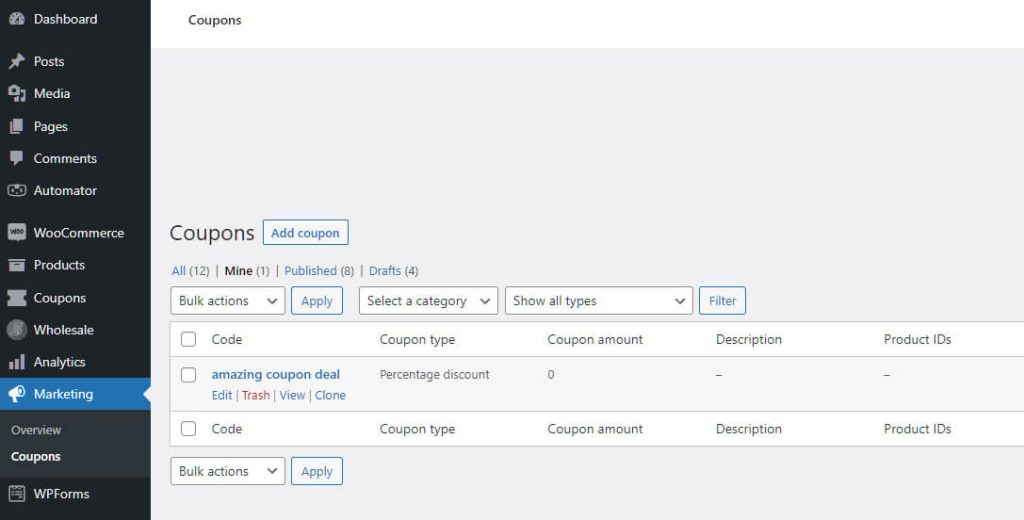
Task: Select the amazing coupon deal checkbox
Action: coord(188,375)
